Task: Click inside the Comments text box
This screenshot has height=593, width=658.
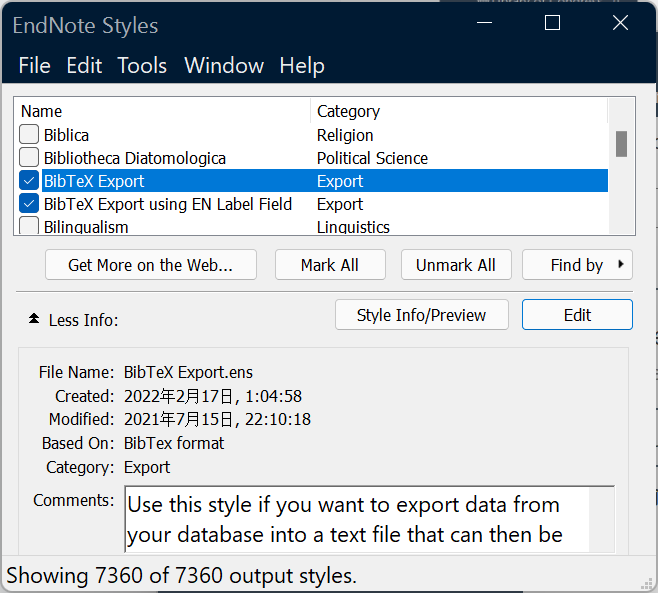Action: pyautogui.click(x=369, y=519)
